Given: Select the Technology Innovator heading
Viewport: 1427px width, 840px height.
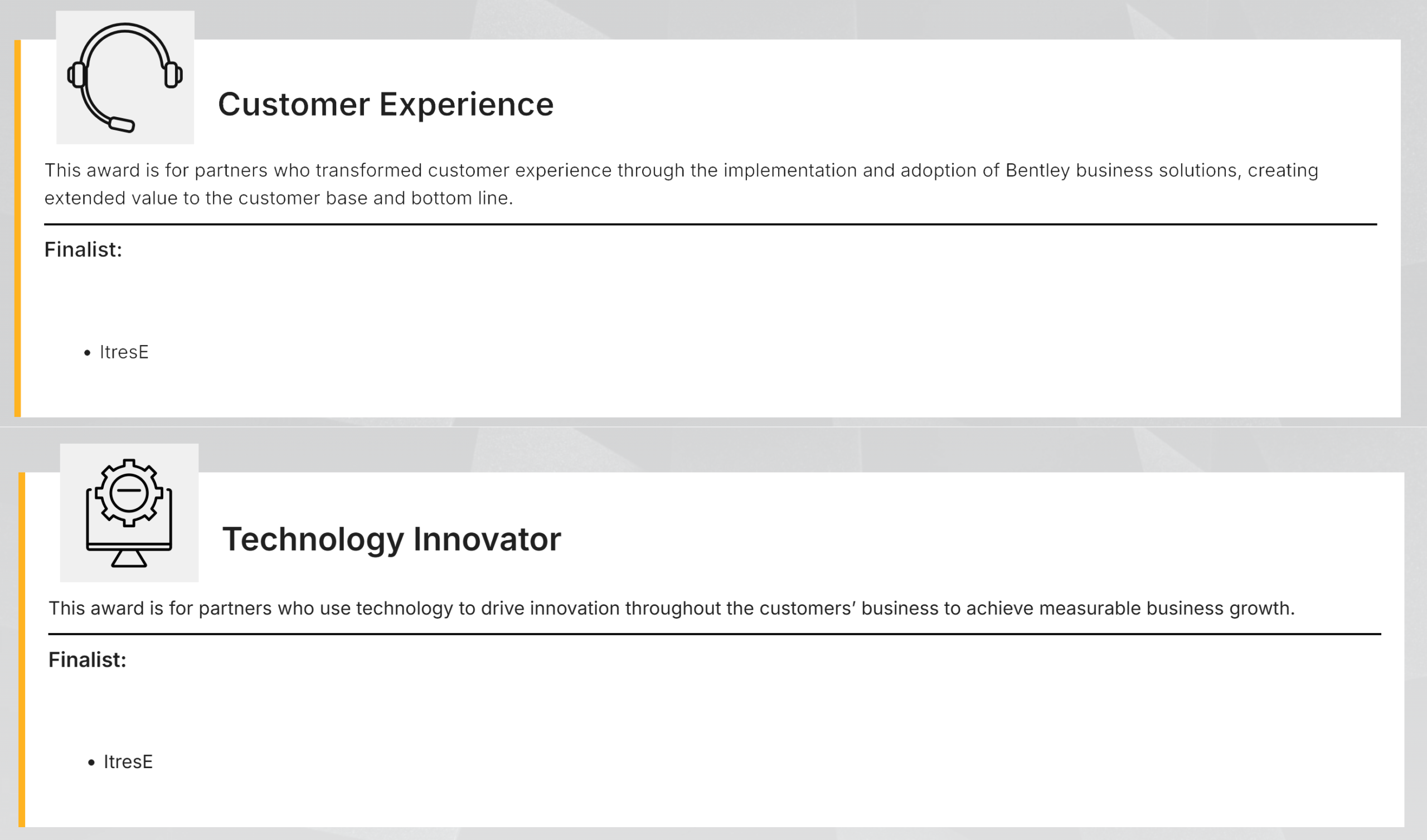Looking at the screenshot, I should tap(391, 539).
